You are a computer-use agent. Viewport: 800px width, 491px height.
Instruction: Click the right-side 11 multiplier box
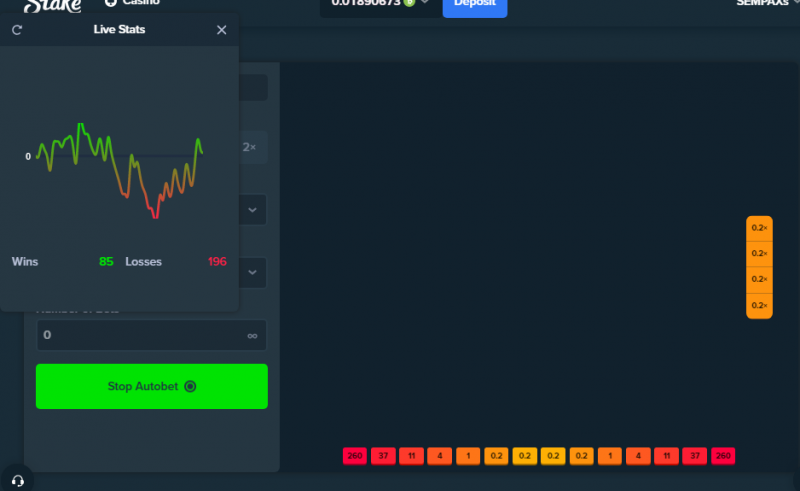pyautogui.click(x=666, y=456)
